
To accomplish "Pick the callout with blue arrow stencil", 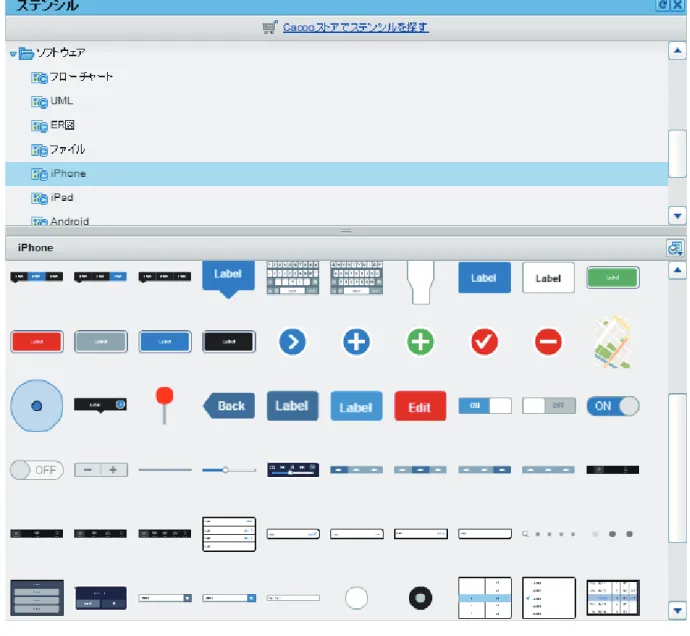I will click(x=101, y=405).
